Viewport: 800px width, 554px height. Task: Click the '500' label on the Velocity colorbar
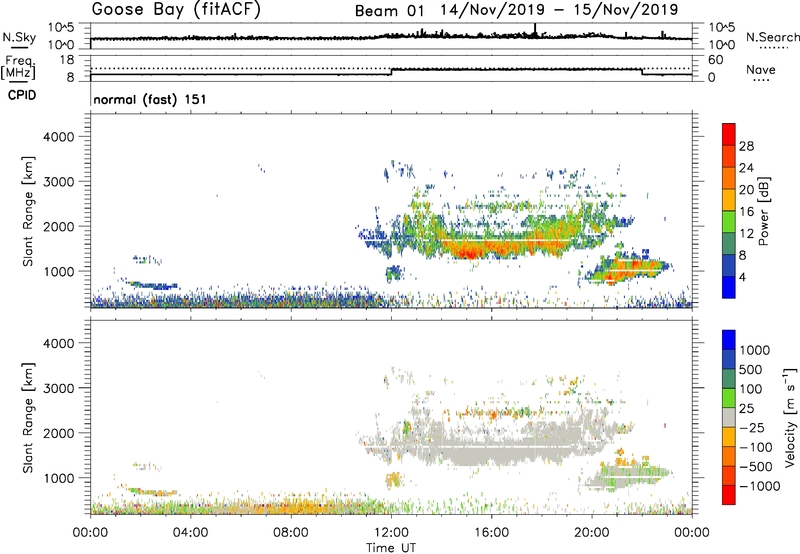[751, 369]
